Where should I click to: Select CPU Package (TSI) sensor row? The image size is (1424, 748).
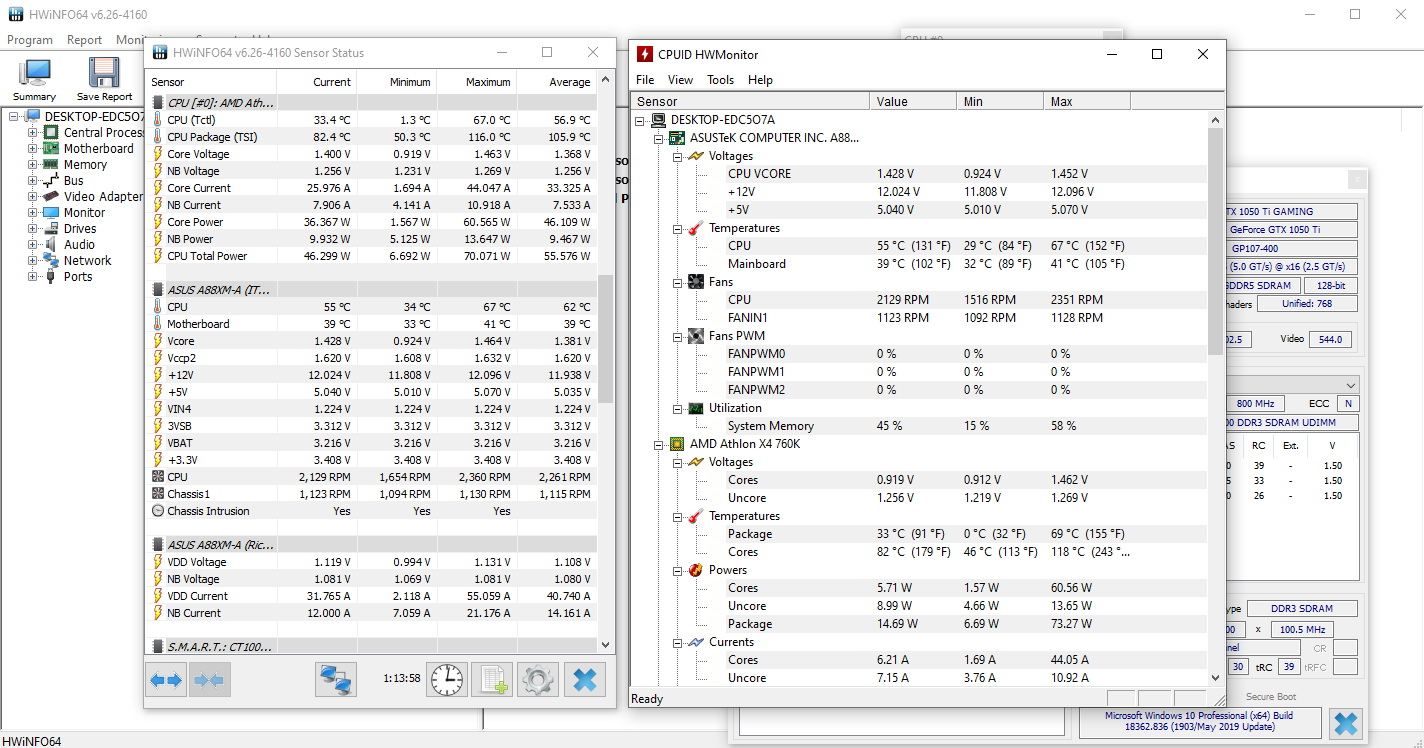372,137
